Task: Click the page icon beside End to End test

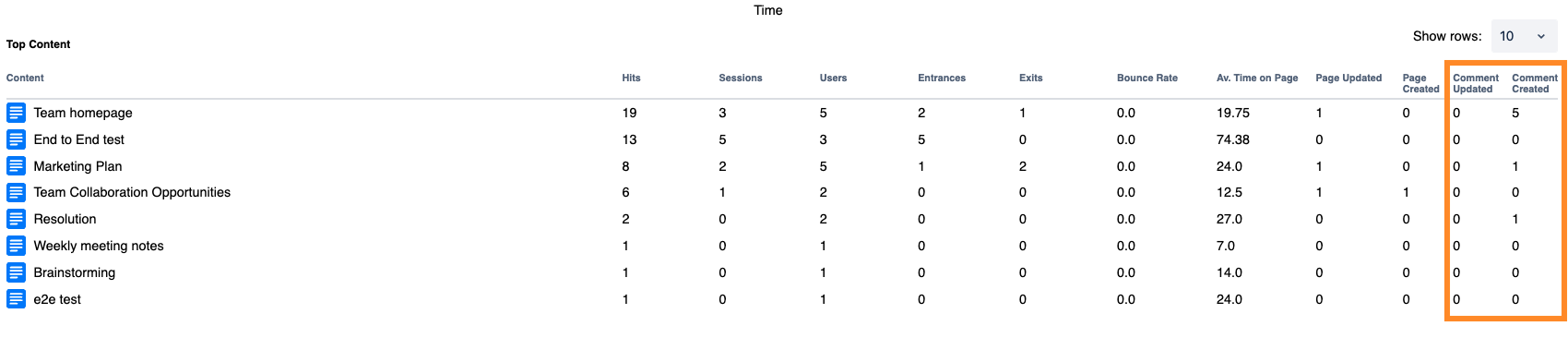Action: click(x=17, y=139)
